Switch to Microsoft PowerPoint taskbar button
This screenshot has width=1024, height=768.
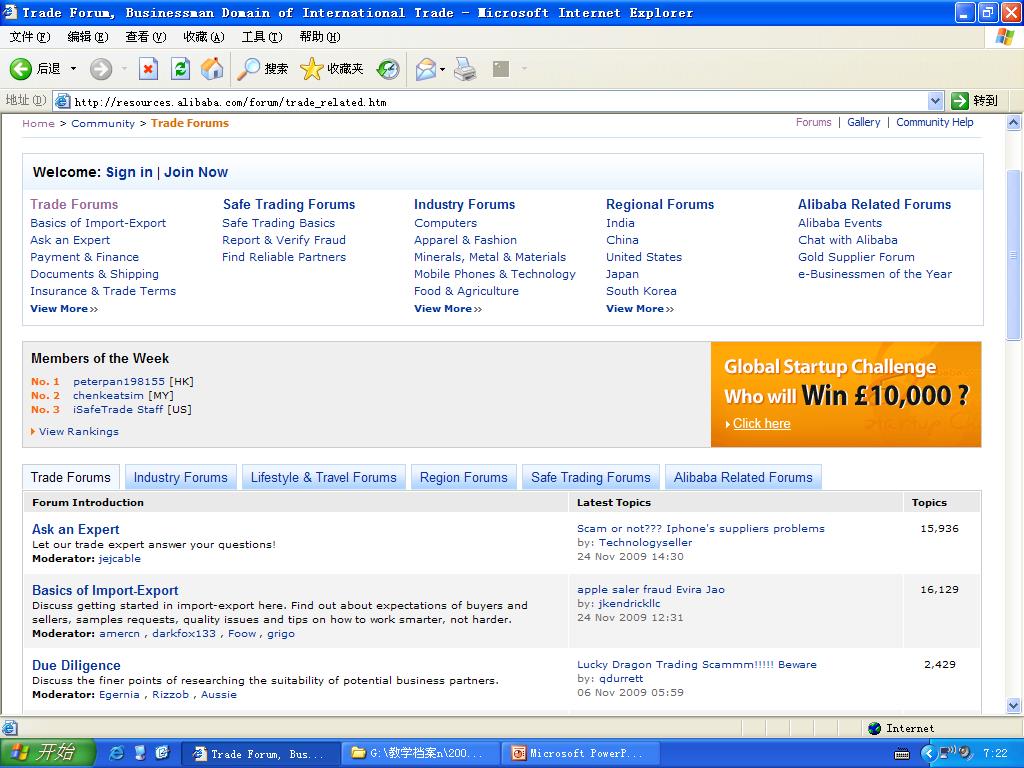(580, 754)
